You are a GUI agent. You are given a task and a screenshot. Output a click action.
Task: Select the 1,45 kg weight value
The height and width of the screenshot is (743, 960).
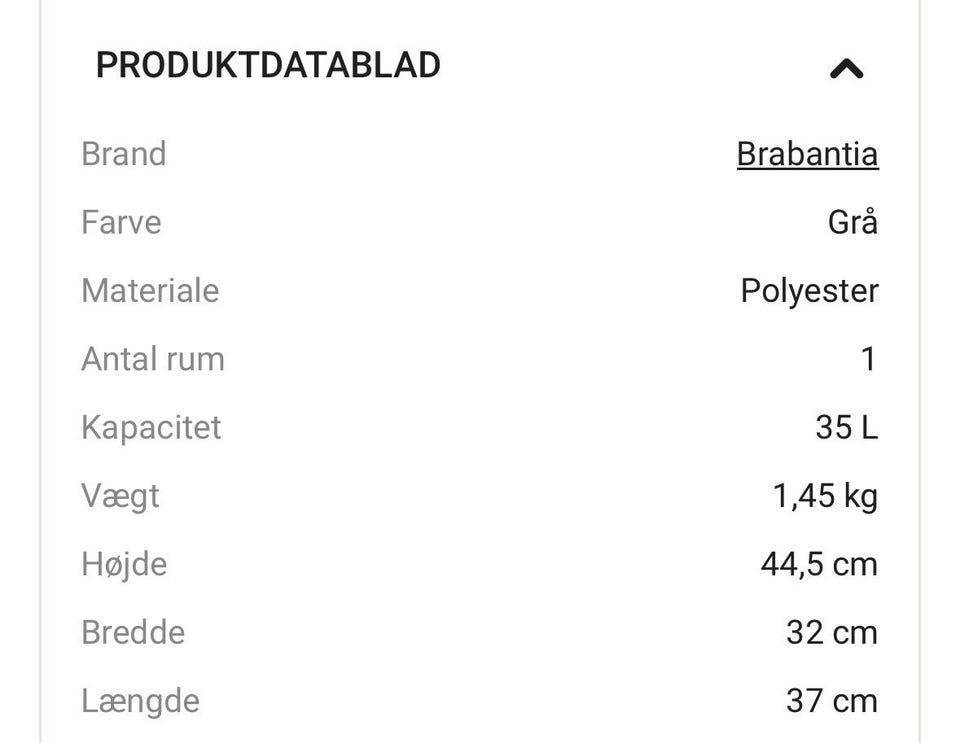point(825,496)
